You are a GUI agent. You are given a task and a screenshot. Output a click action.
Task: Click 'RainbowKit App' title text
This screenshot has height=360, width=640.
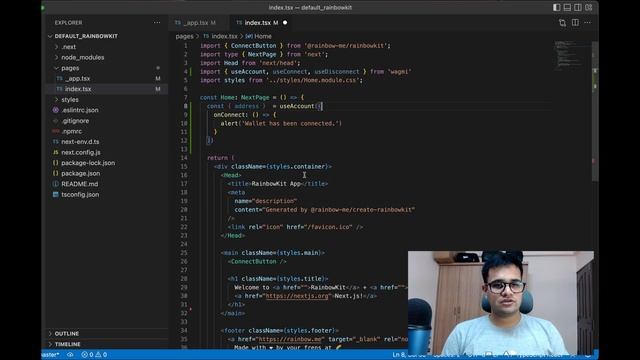pos(276,184)
